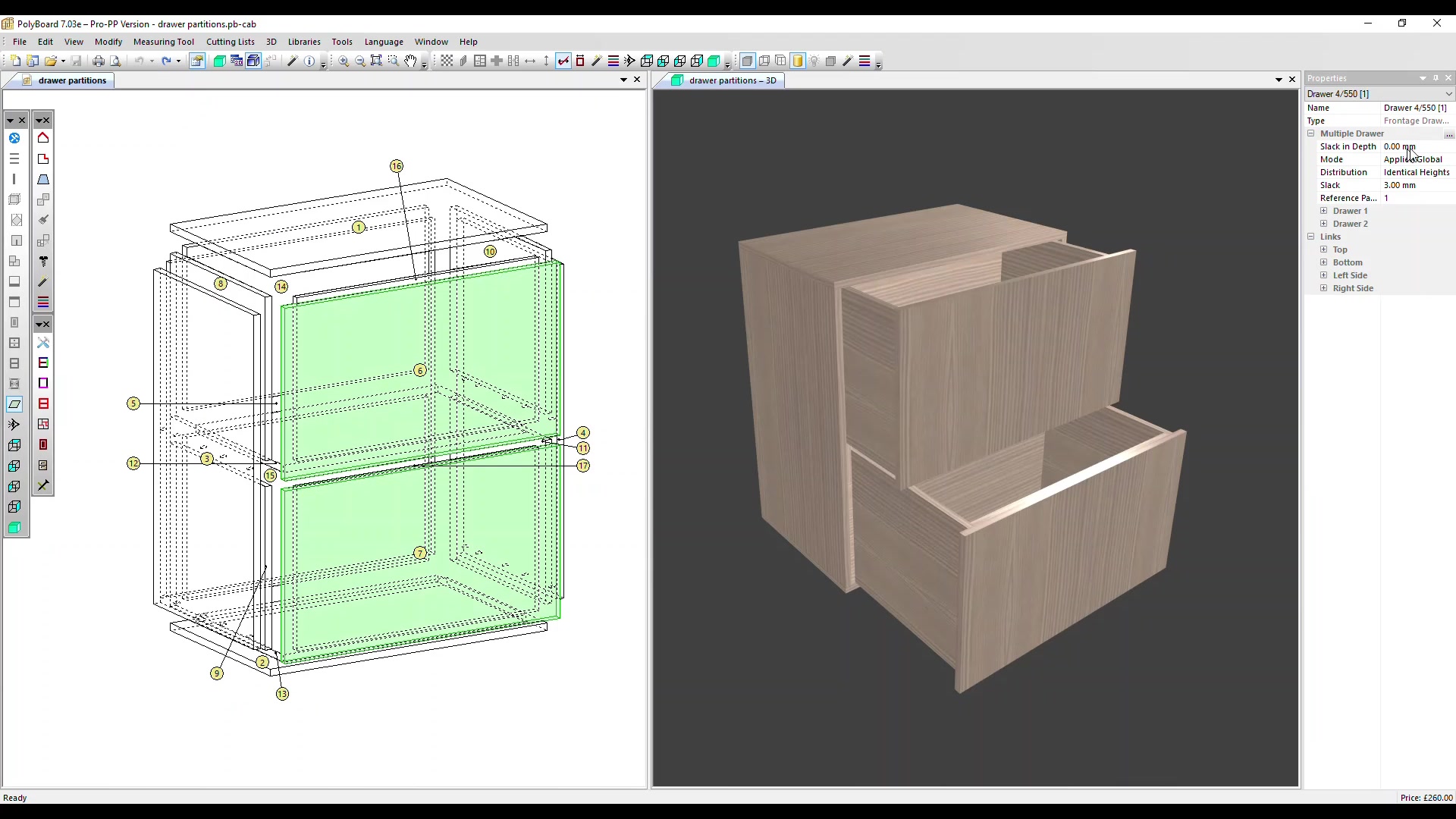Viewport: 1456px width, 819px height.
Task: Toggle the yellow cylinder lighting button
Action: click(x=798, y=61)
